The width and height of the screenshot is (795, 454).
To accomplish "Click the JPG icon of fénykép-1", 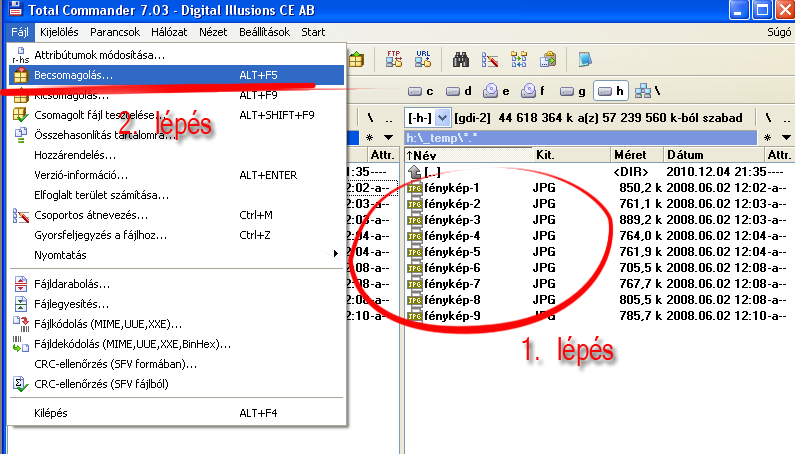I will [x=414, y=188].
